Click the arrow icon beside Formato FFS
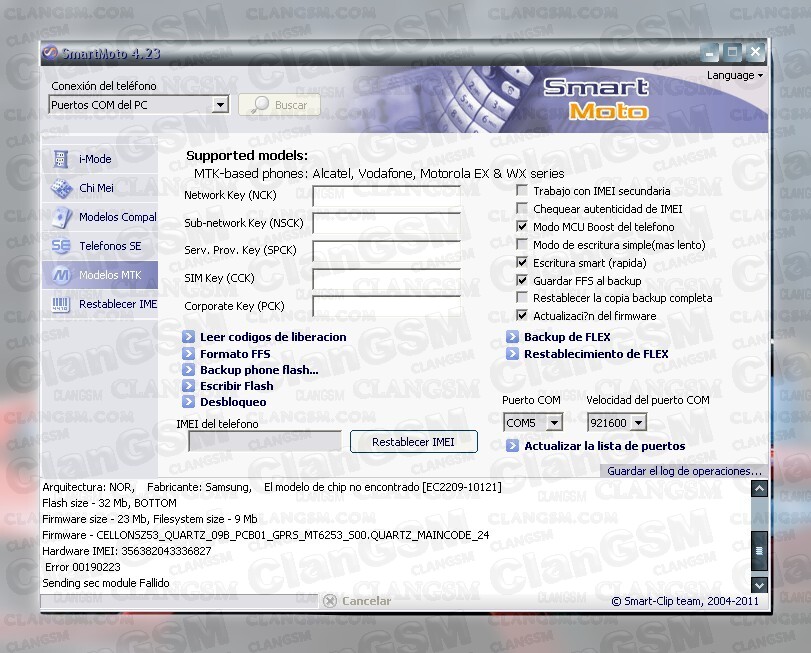This screenshot has width=811, height=653. pyautogui.click(x=188, y=354)
